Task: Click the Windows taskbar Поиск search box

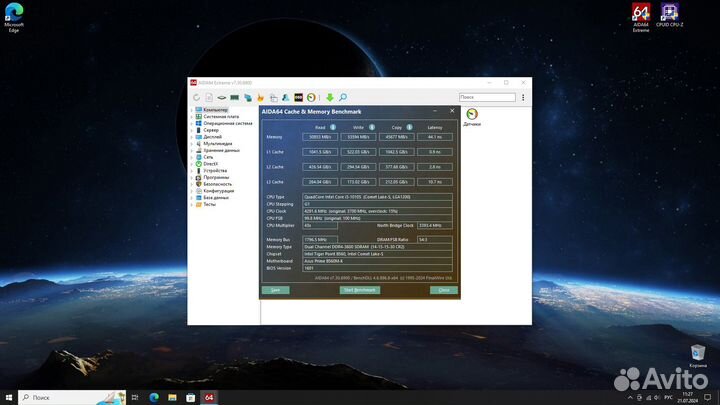Action: pos(72,397)
